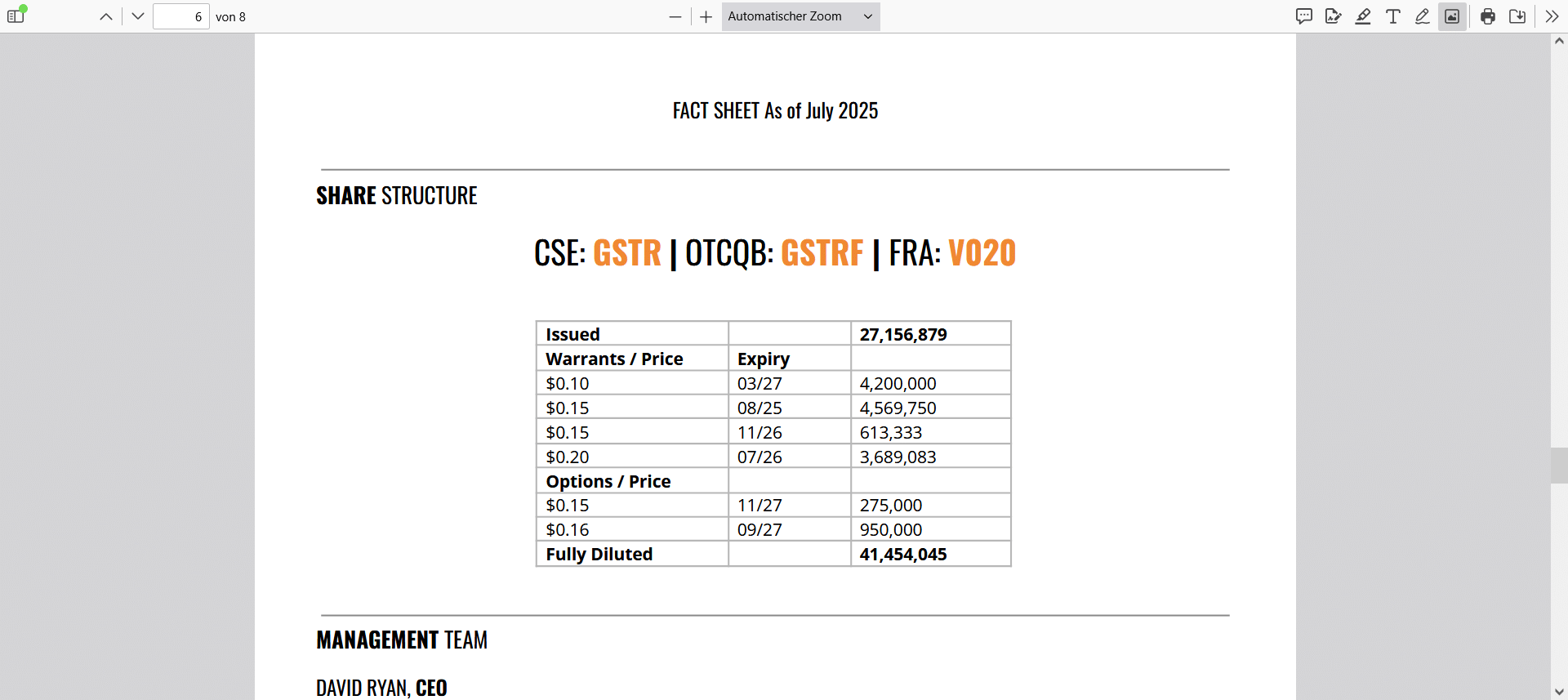Open the Automatischer Zoom dropdown

[x=800, y=16]
